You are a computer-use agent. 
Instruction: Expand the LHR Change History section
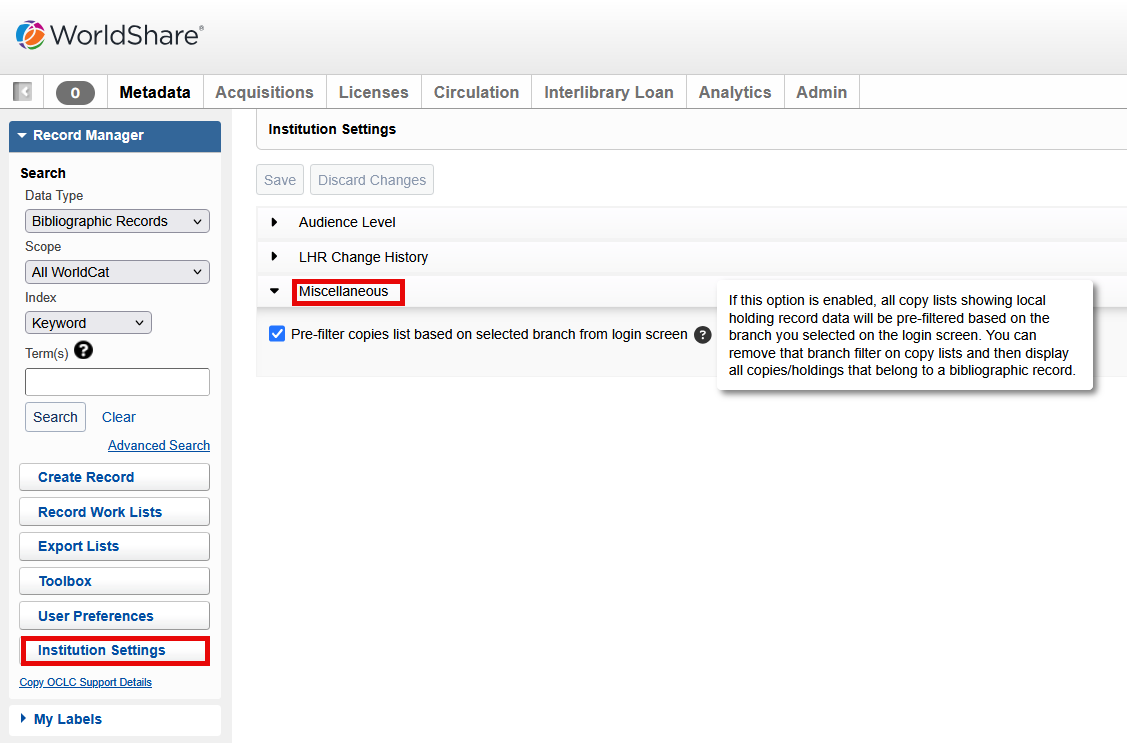click(x=363, y=257)
